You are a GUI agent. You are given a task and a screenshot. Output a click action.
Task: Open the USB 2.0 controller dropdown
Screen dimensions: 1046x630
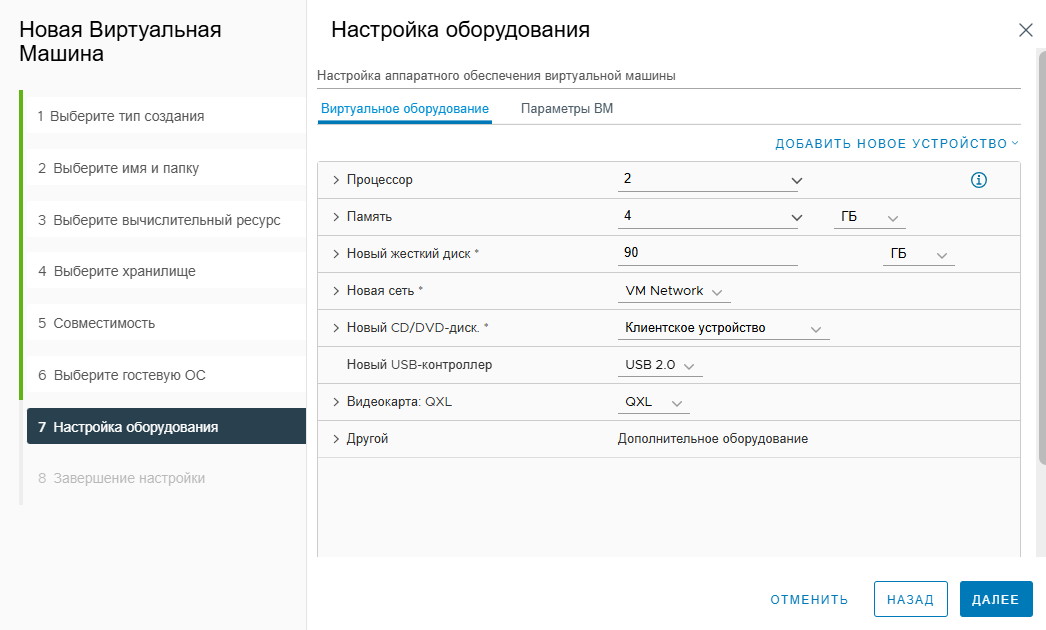click(660, 365)
